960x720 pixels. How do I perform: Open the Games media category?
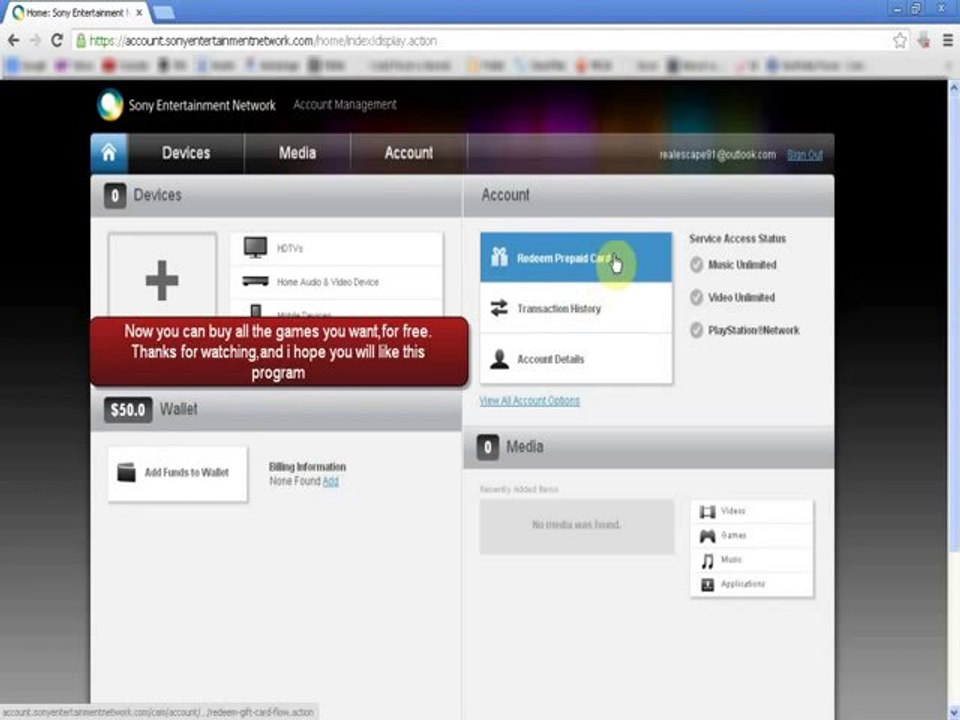pyautogui.click(x=752, y=536)
